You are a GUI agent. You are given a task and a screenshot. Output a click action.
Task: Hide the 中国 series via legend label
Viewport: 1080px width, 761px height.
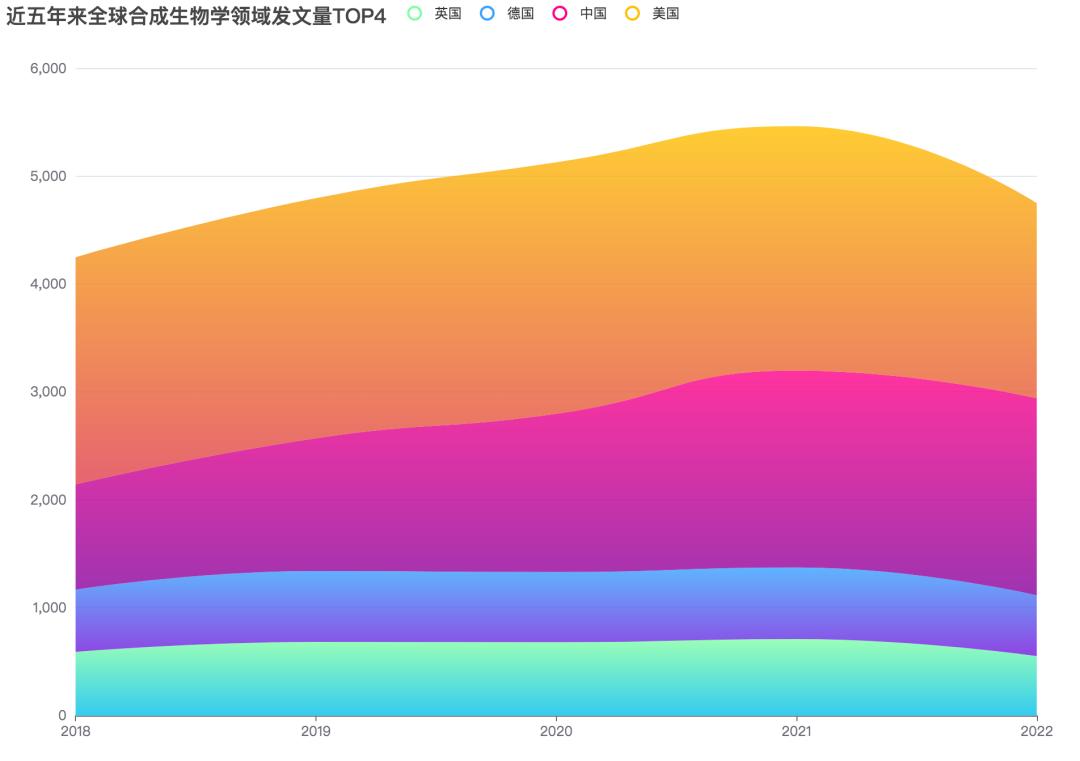pyautogui.click(x=593, y=13)
